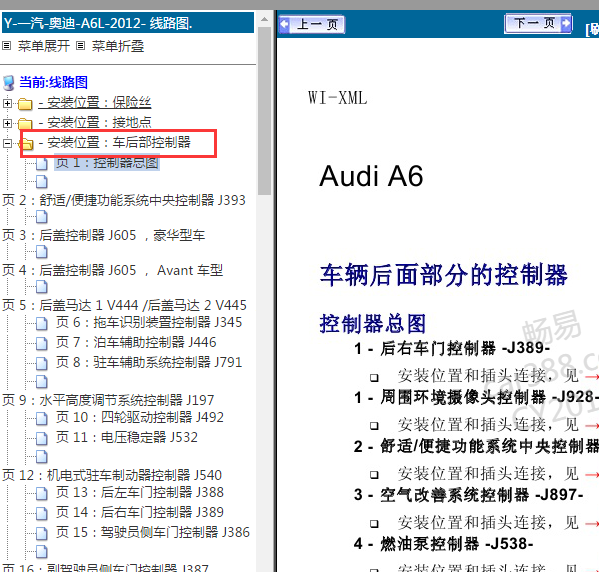Click page icon of 页 1：控制器总图
The width and height of the screenshot is (599, 572).
point(42,164)
